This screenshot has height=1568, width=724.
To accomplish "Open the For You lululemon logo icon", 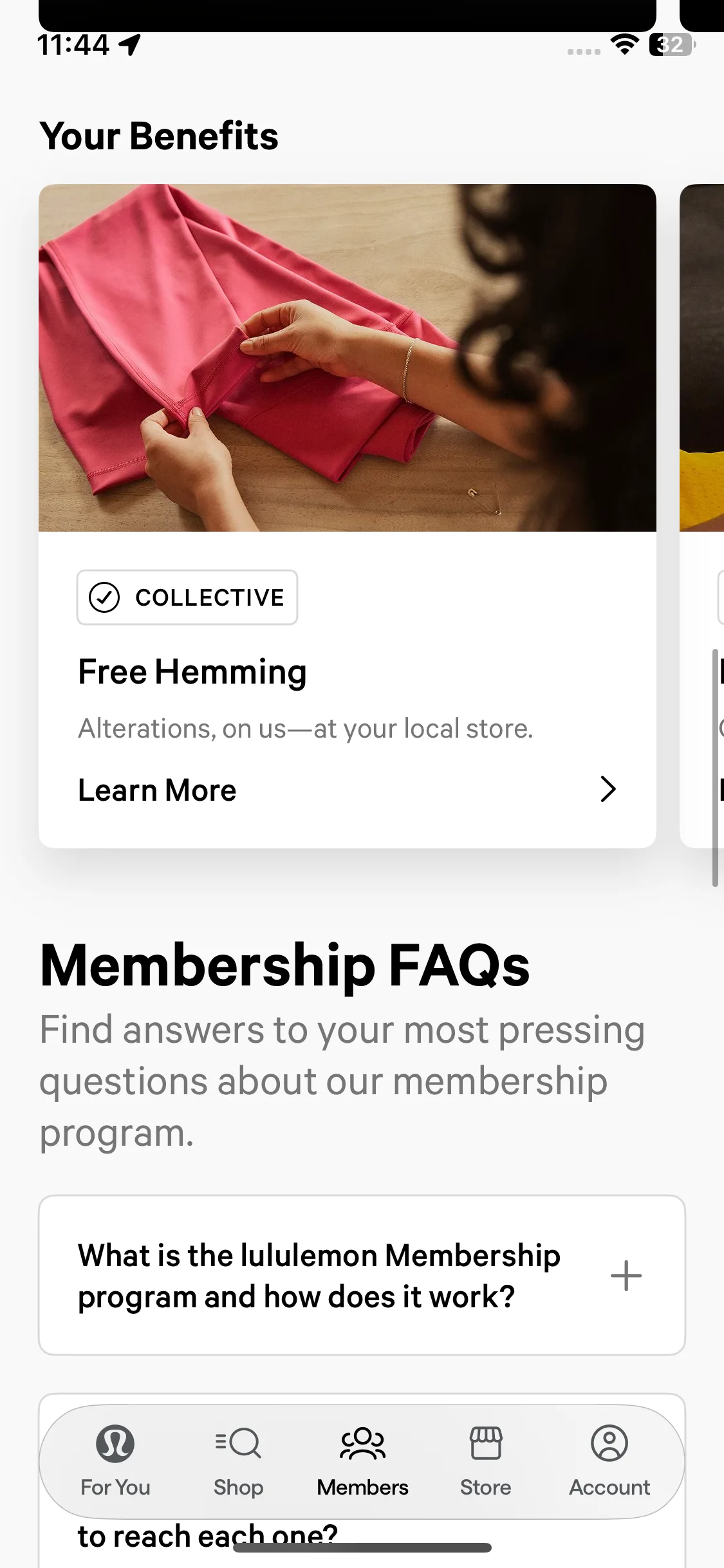I will coord(115,1443).
